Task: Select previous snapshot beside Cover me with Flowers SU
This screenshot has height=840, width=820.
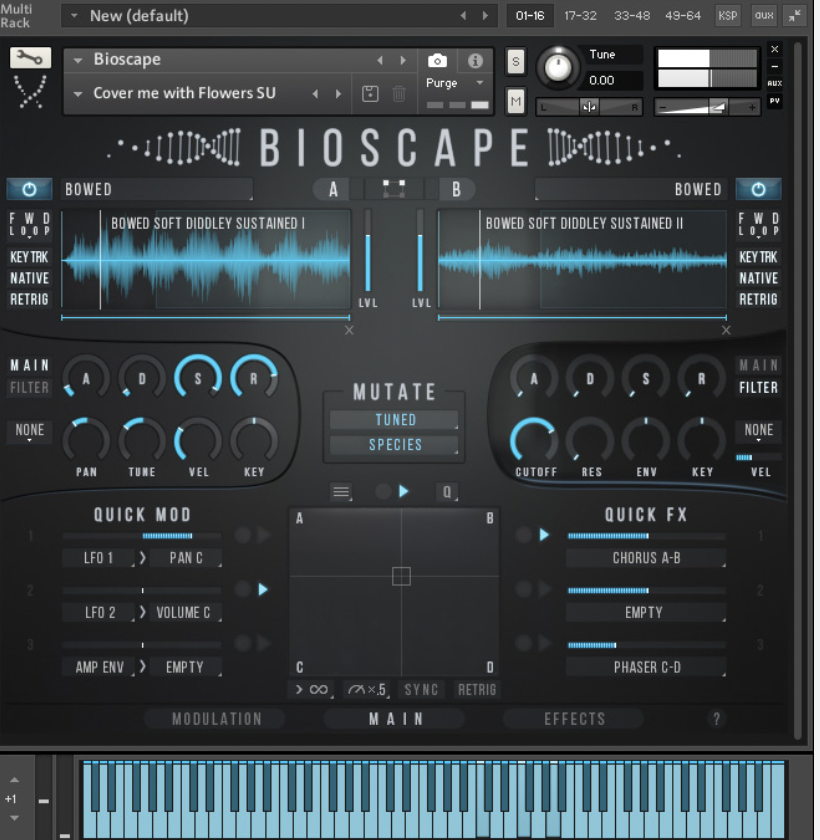Action: 315,94
